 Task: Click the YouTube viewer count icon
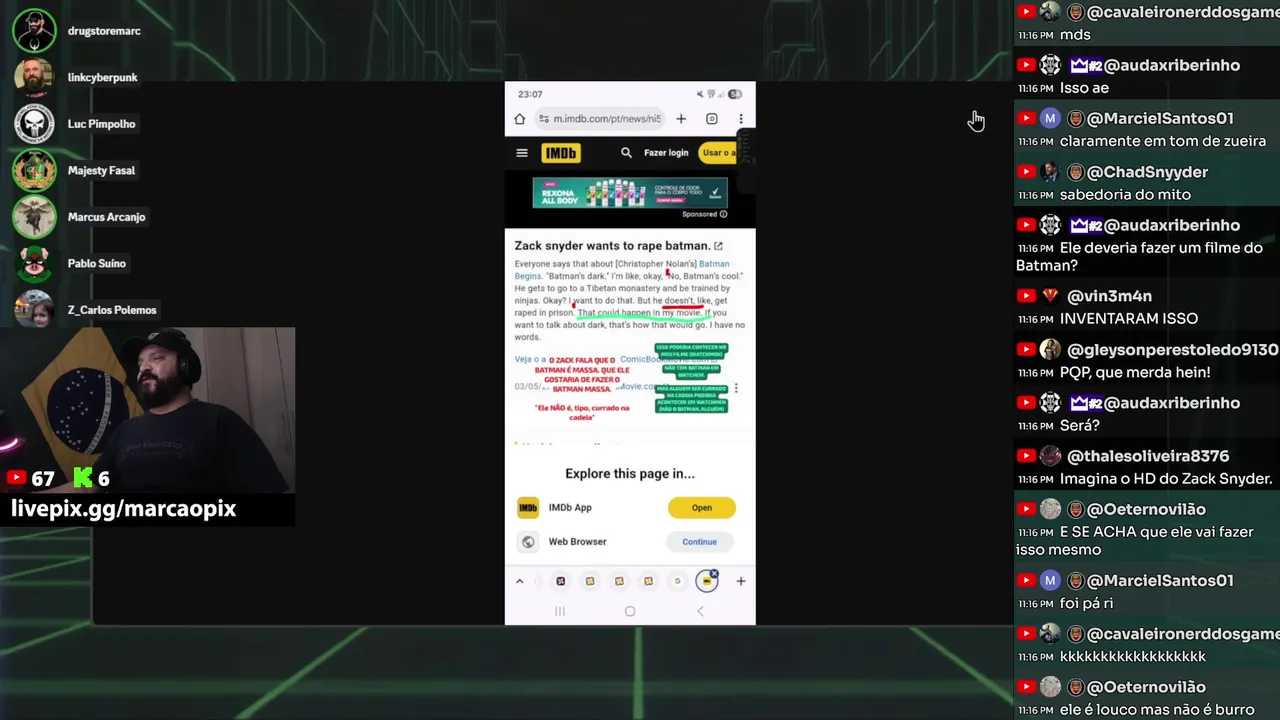(x=16, y=479)
